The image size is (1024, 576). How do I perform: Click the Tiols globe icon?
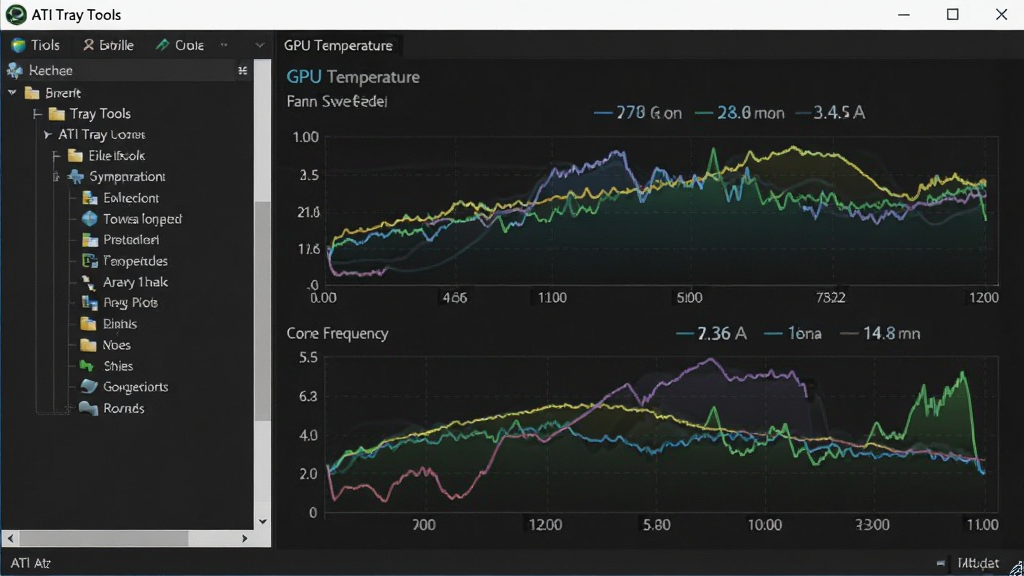coord(18,45)
